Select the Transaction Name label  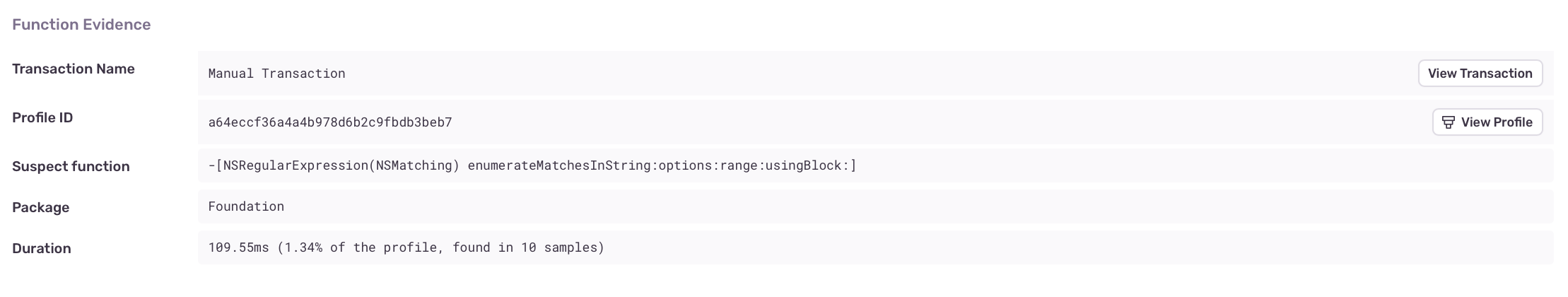pyautogui.click(x=74, y=69)
